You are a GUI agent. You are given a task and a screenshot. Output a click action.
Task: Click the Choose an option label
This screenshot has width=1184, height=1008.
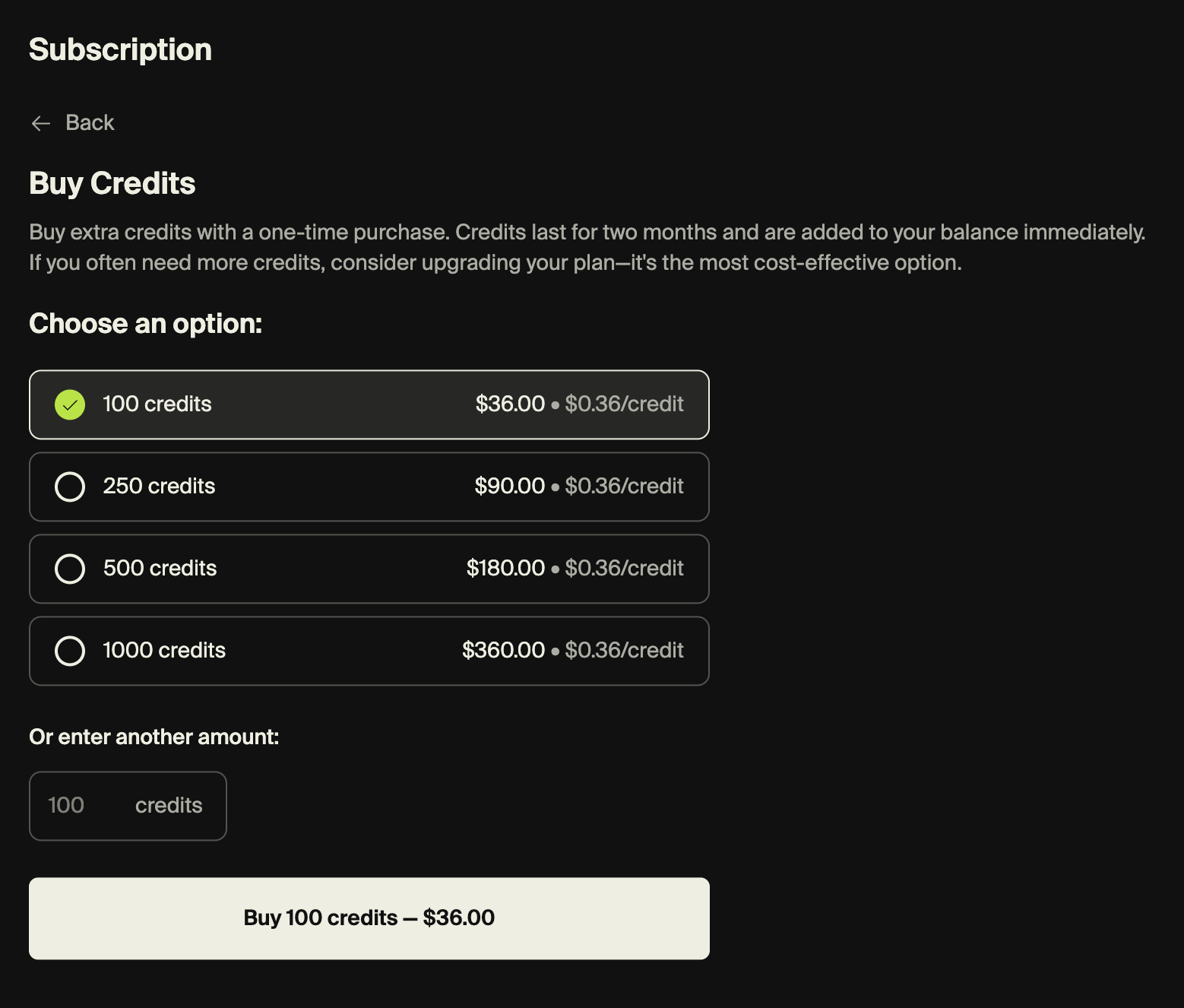(x=145, y=323)
